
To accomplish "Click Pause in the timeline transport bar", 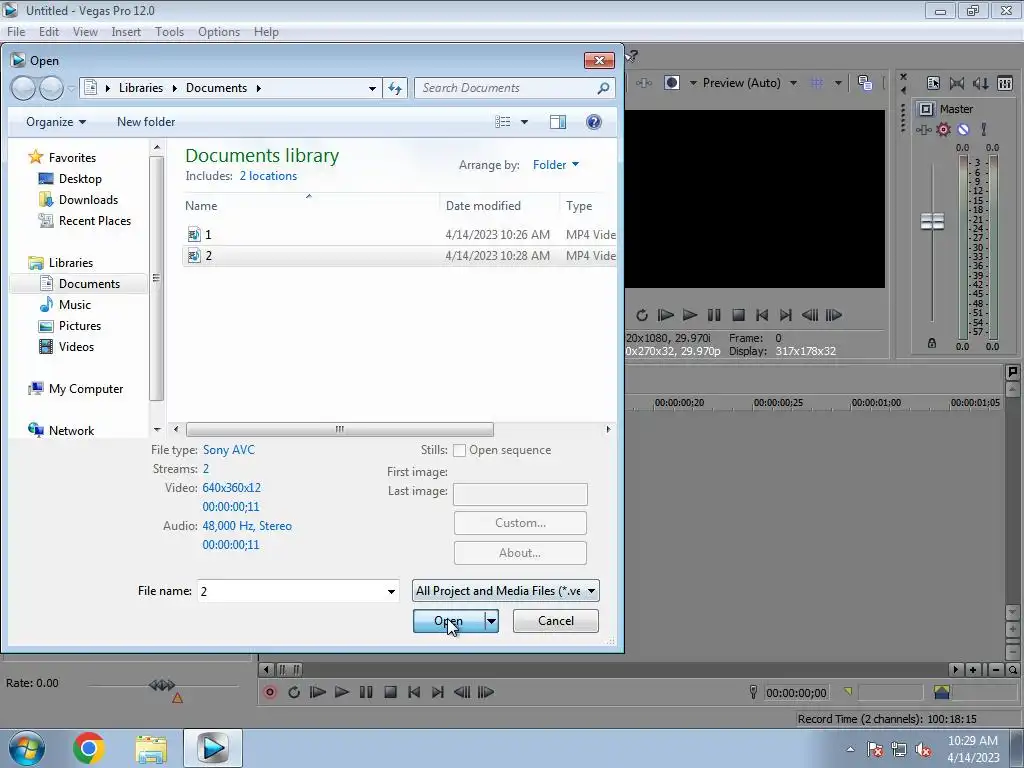I will coord(366,692).
